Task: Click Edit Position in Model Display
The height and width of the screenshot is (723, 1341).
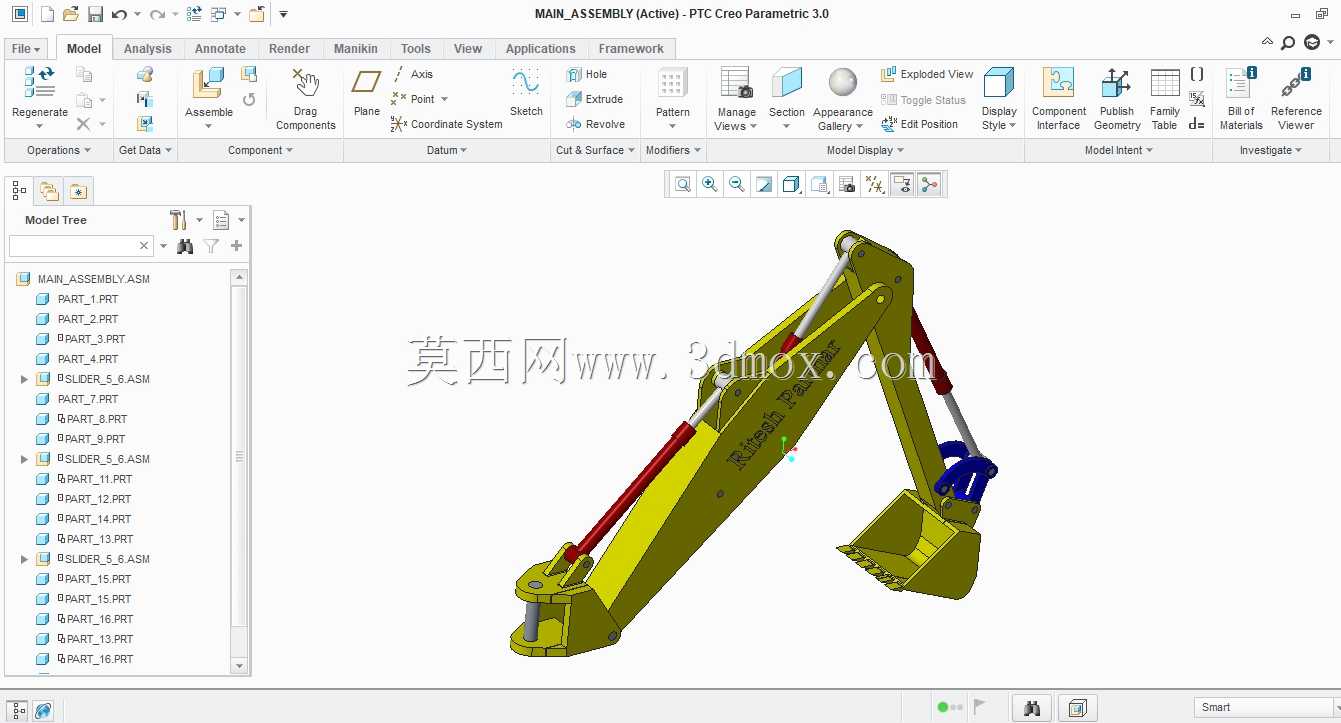Action: point(919,124)
